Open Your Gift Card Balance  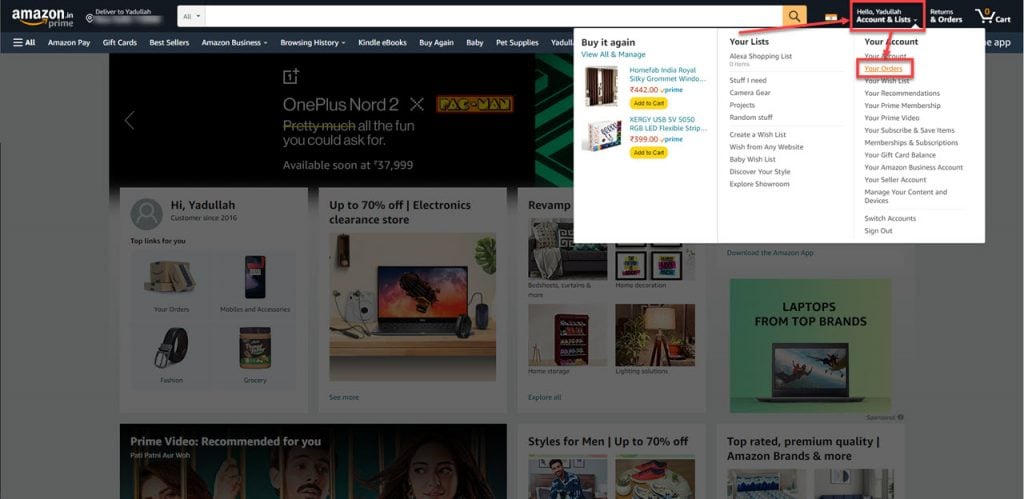[x=900, y=155]
